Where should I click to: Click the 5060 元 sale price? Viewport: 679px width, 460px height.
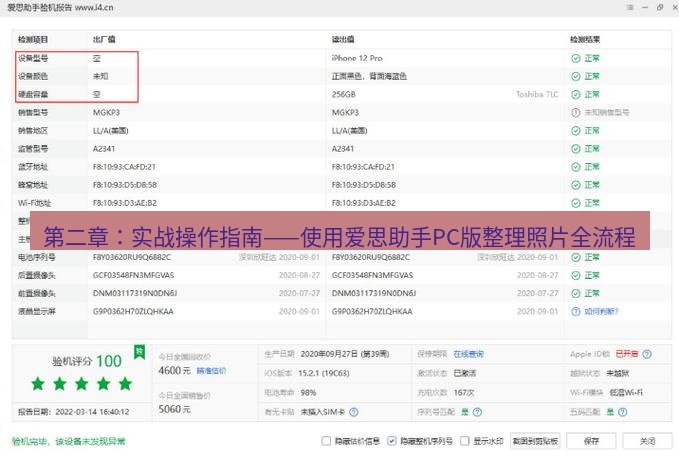tap(175, 409)
